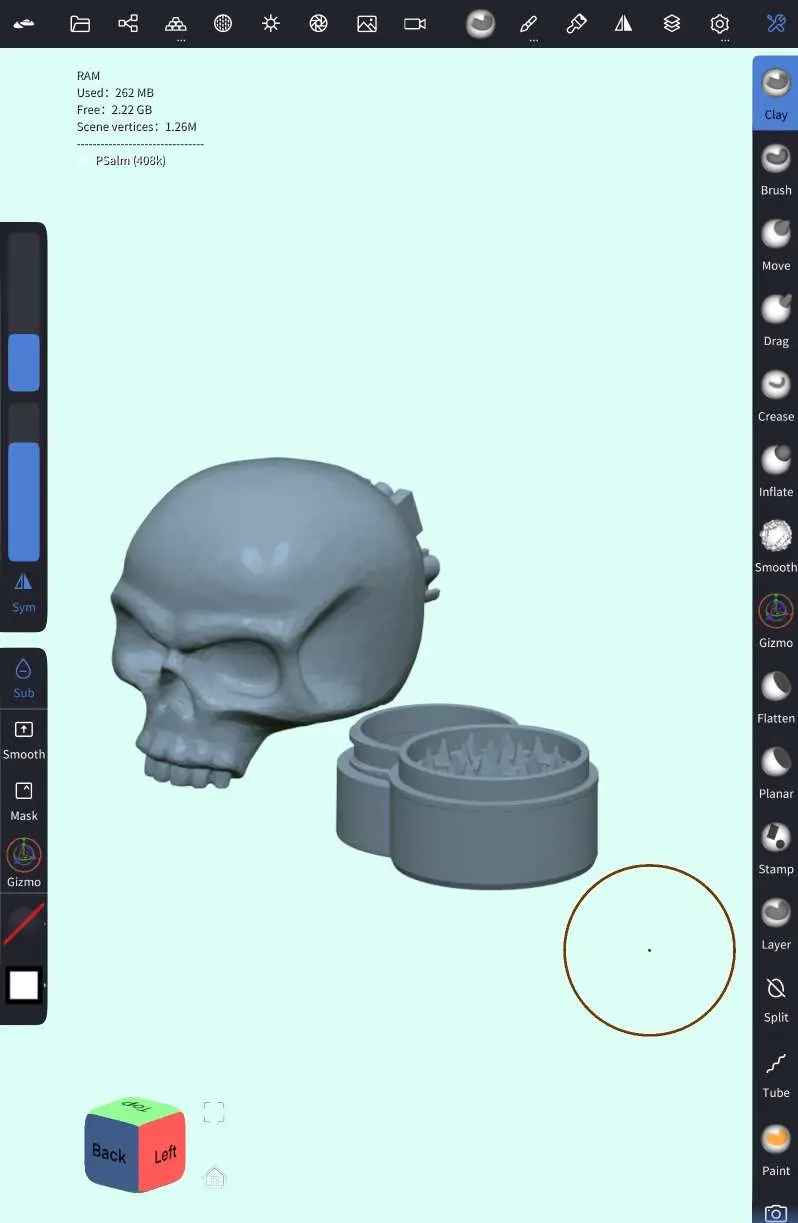Toggle Sym symmetry on left panel
This screenshot has height=1223, width=798.
coord(24,591)
